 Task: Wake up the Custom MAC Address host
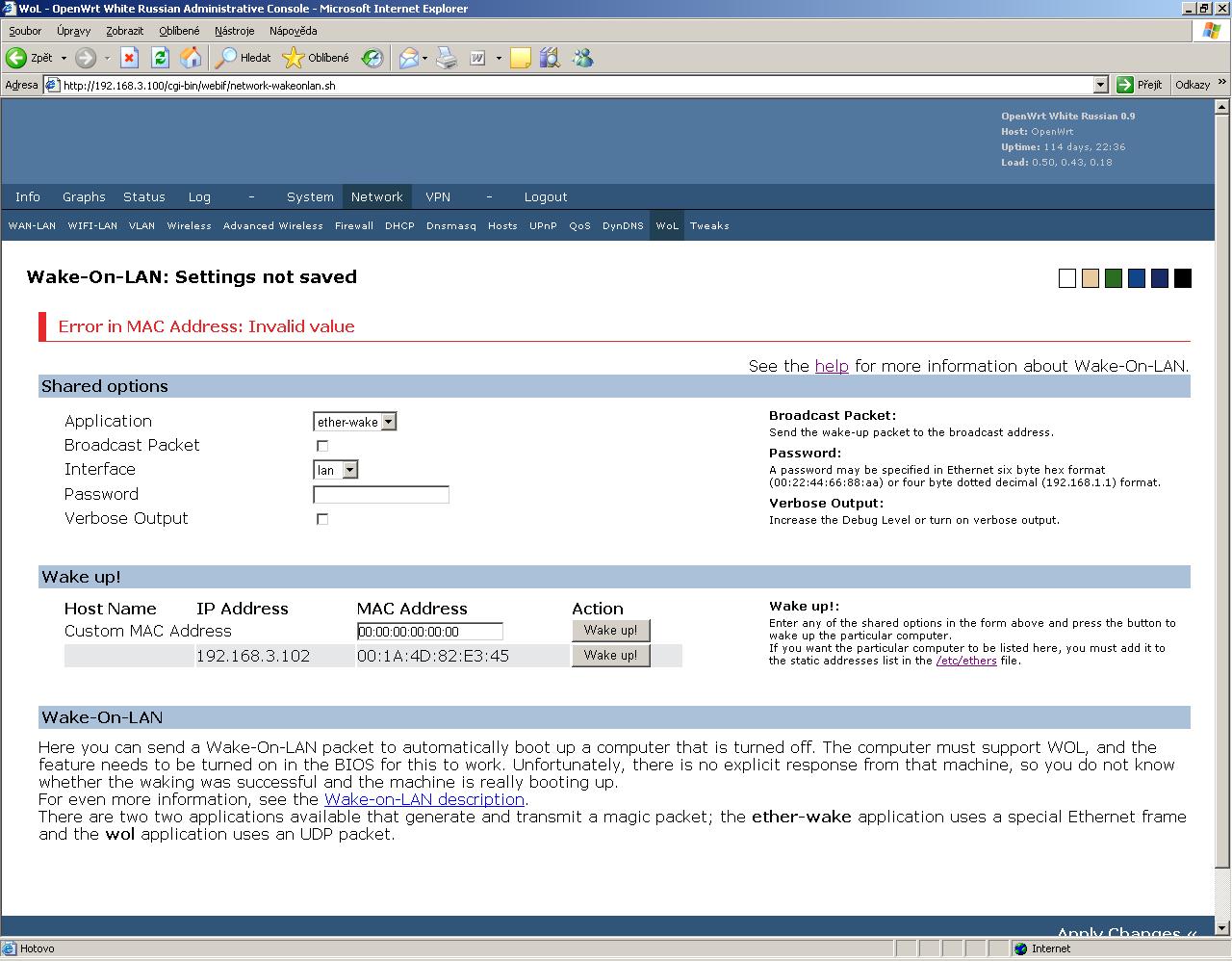[x=611, y=631]
